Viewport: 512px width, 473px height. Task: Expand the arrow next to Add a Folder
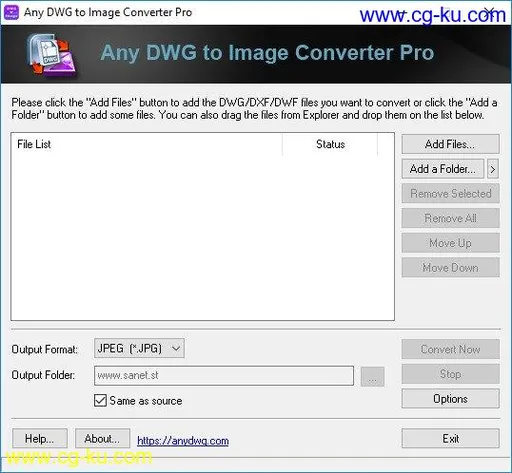(493, 169)
